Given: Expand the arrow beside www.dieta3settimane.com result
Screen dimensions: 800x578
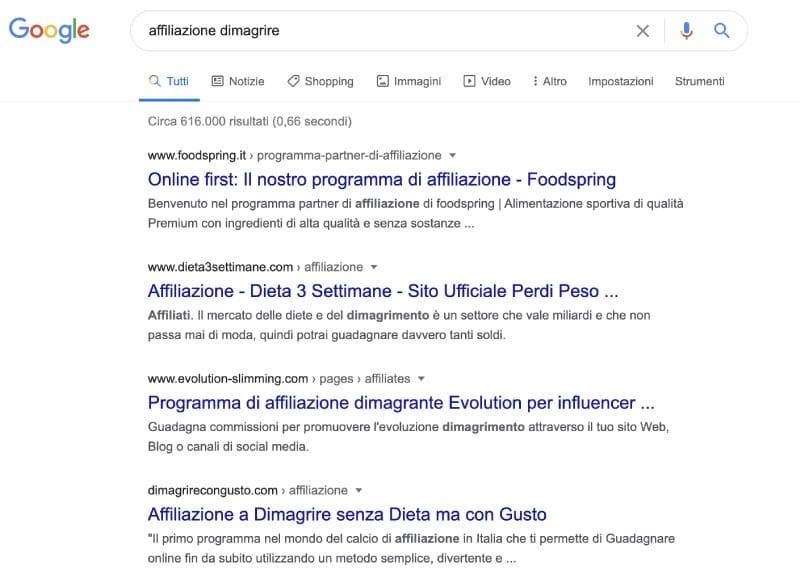Looking at the screenshot, I should [x=374, y=267].
